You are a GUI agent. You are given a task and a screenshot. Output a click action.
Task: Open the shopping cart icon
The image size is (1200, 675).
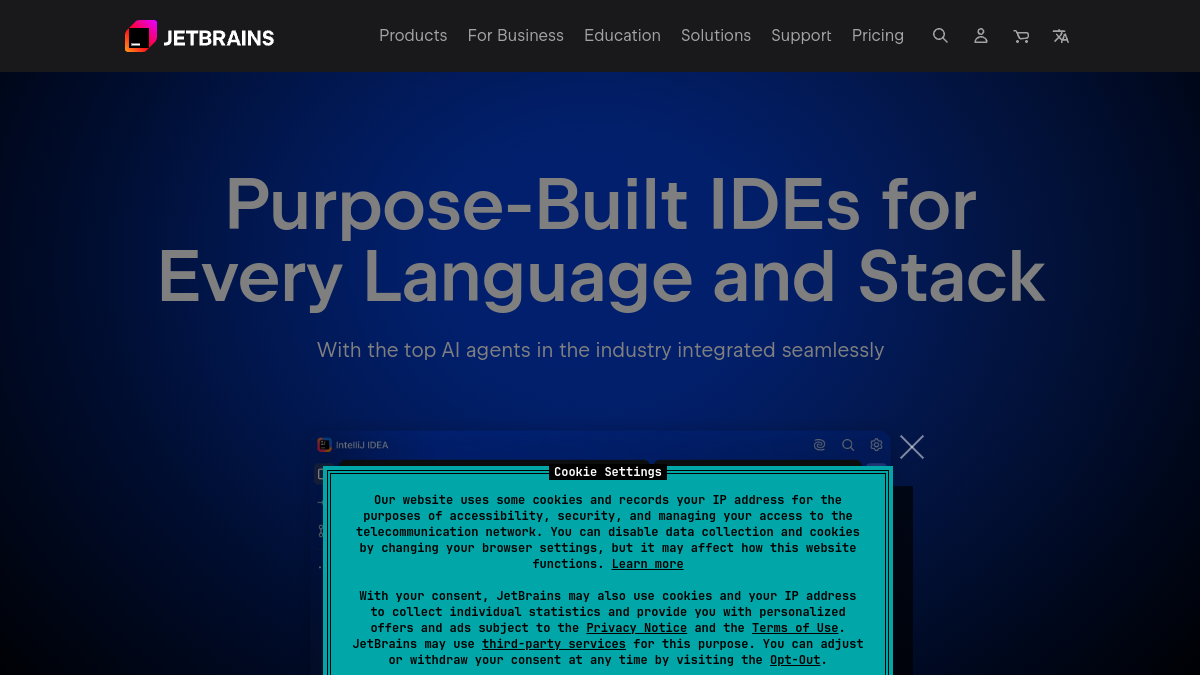coord(1021,36)
